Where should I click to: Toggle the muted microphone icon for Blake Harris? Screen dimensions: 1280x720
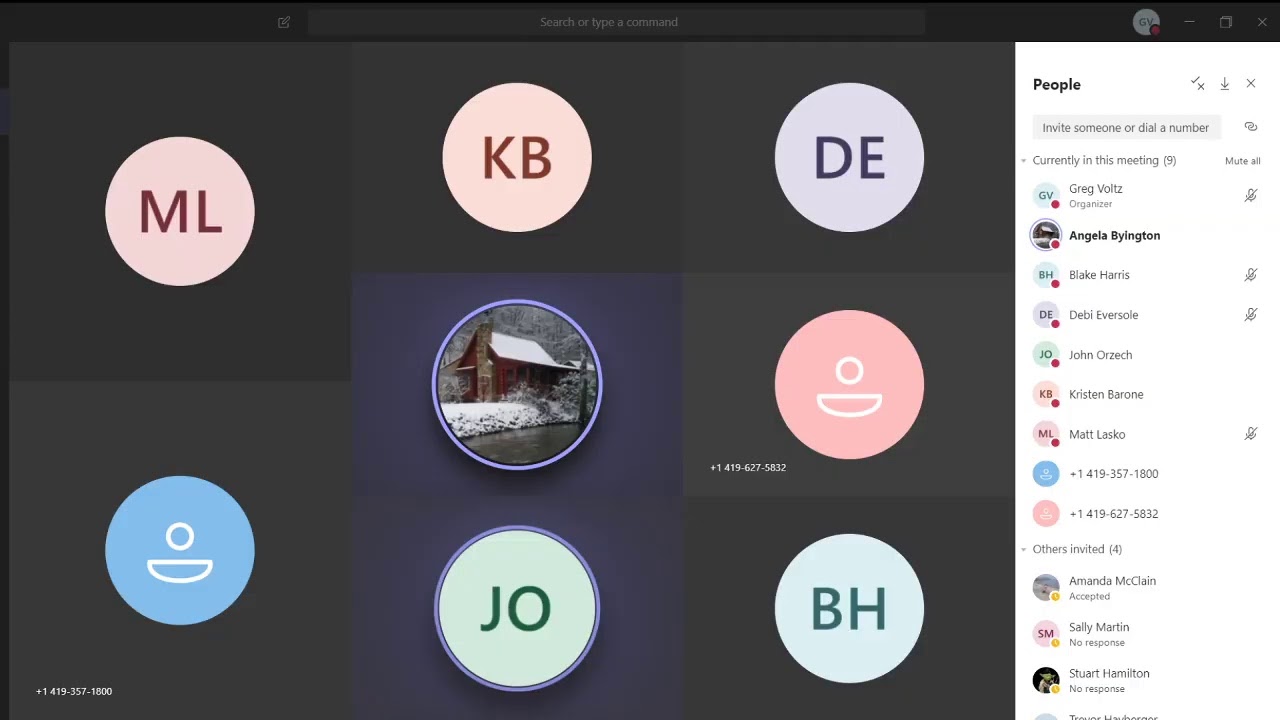1251,274
